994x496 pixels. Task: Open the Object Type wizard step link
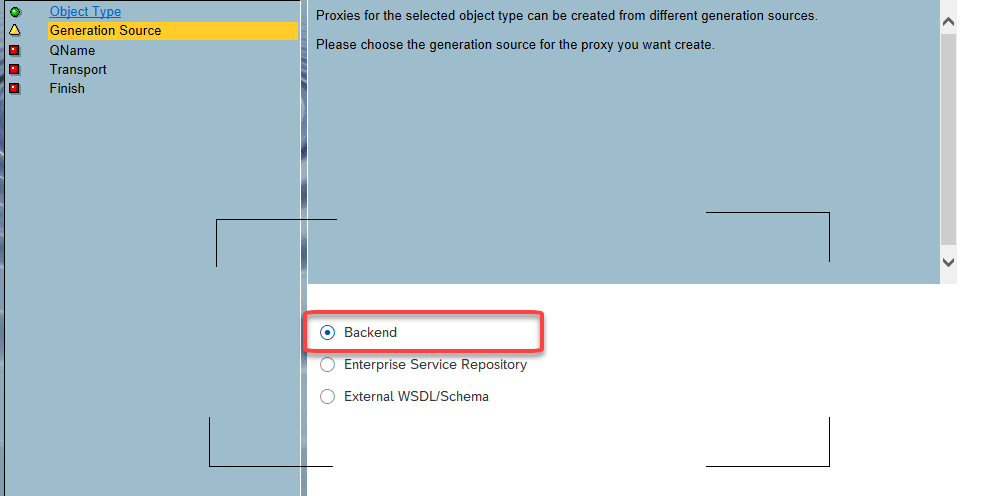click(85, 12)
